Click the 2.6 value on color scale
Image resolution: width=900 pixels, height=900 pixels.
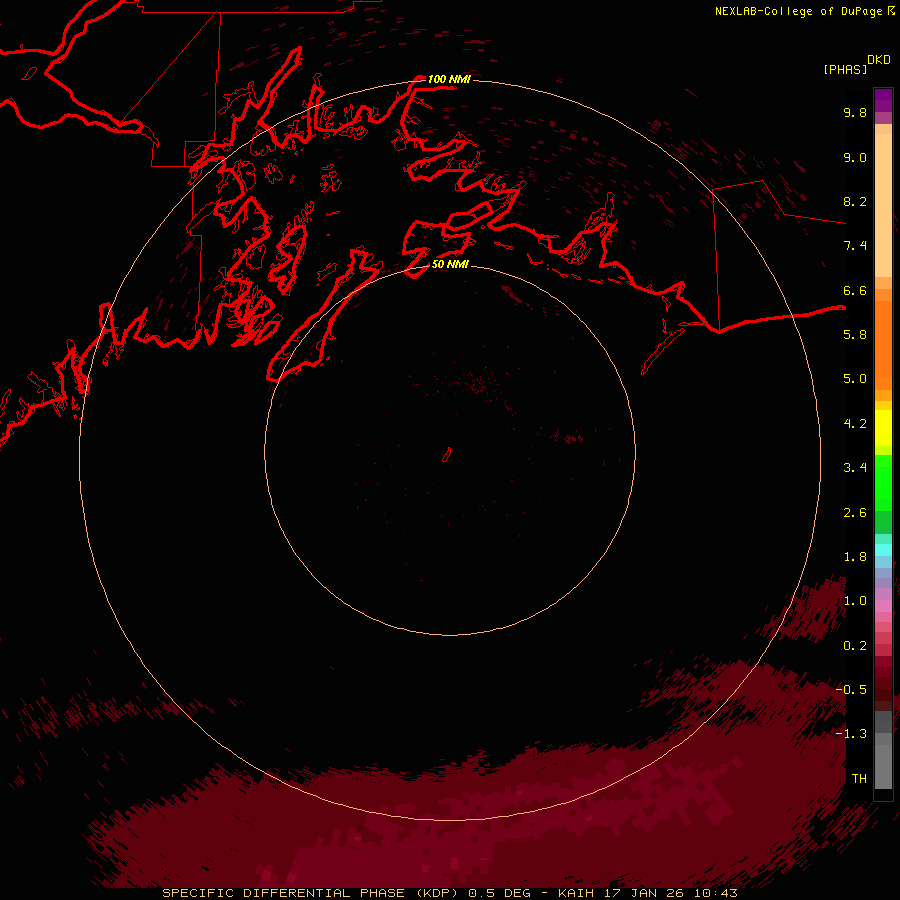click(855, 513)
